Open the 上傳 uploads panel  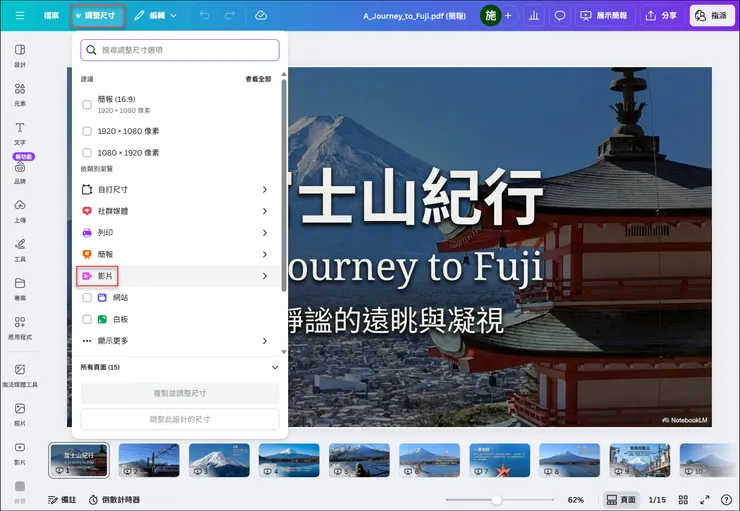(20, 211)
